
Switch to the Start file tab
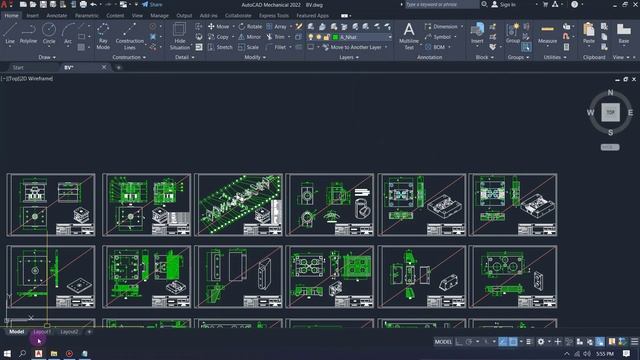[x=18, y=67]
